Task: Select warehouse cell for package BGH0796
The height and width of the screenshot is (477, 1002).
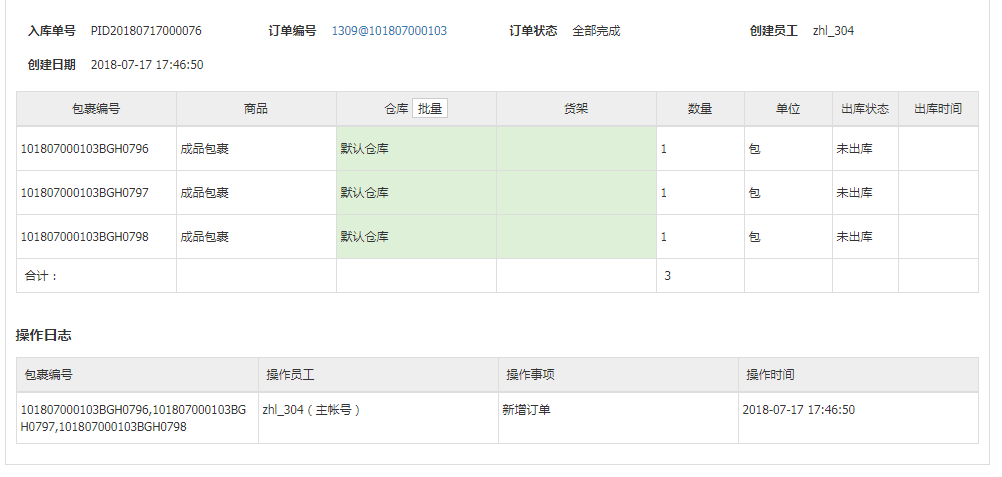Action: pos(417,149)
